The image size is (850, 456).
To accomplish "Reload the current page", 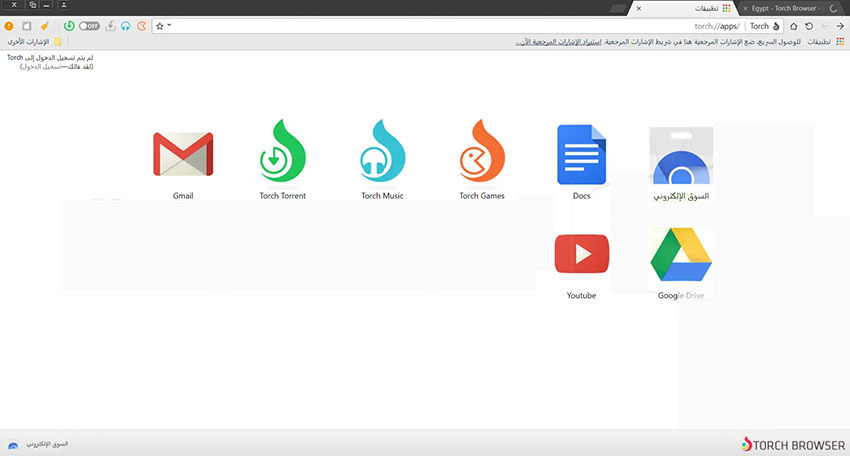I will 809,26.
